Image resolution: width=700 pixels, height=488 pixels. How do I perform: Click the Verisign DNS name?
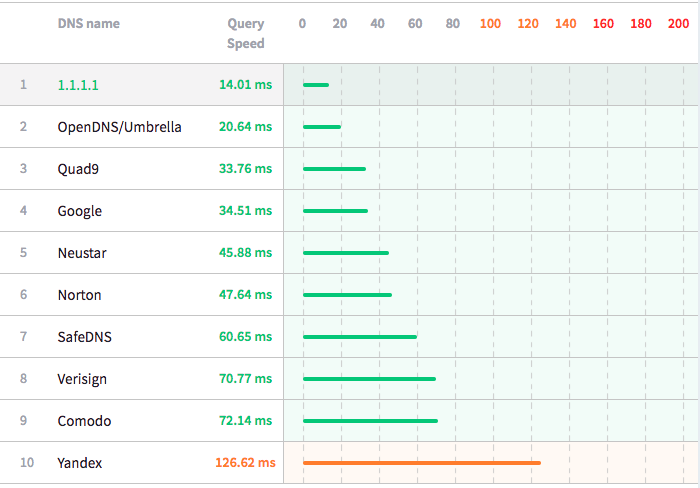pos(82,379)
